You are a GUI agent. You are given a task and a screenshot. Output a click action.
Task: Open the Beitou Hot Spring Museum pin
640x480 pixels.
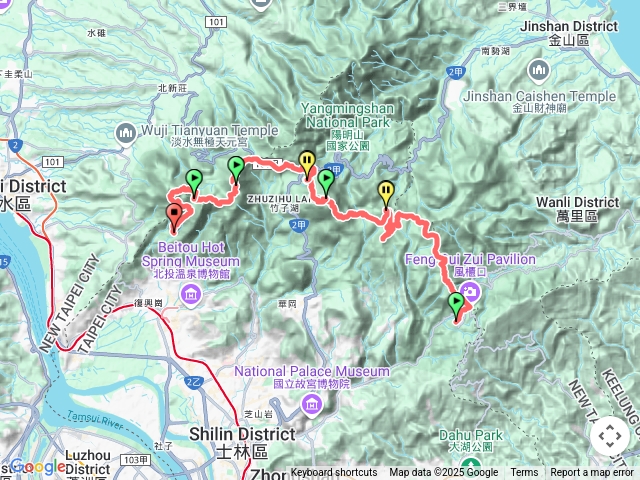[191, 295]
